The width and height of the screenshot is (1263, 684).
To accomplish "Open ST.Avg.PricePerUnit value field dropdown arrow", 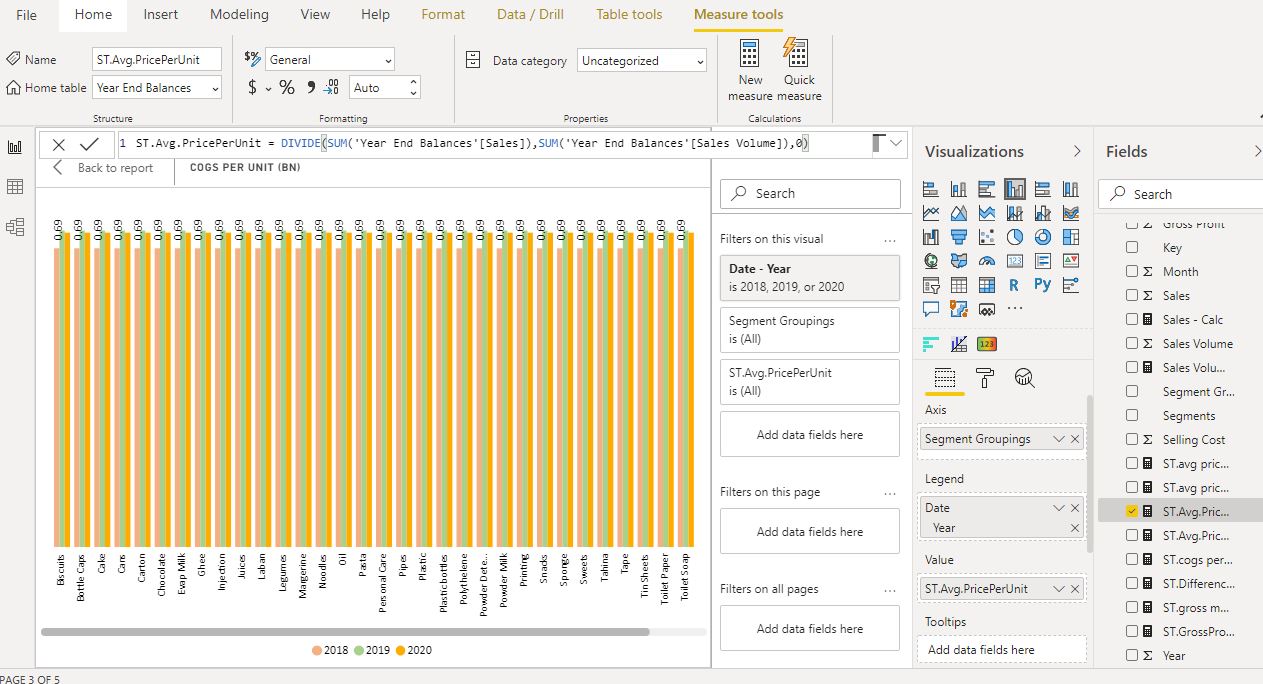I will click(1059, 589).
